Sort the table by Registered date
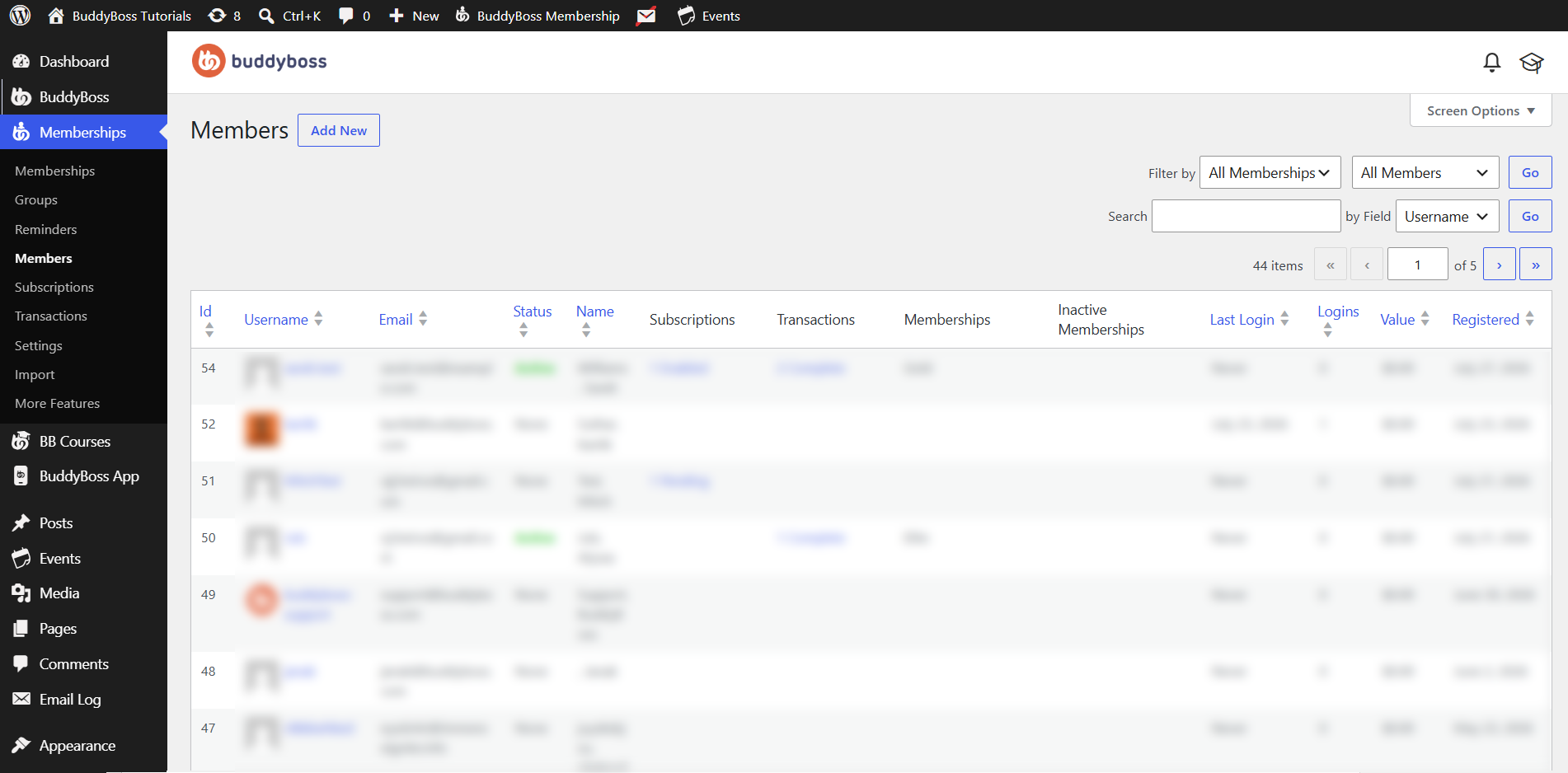This screenshot has height=773, width=1568. pyautogui.click(x=1493, y=320)
